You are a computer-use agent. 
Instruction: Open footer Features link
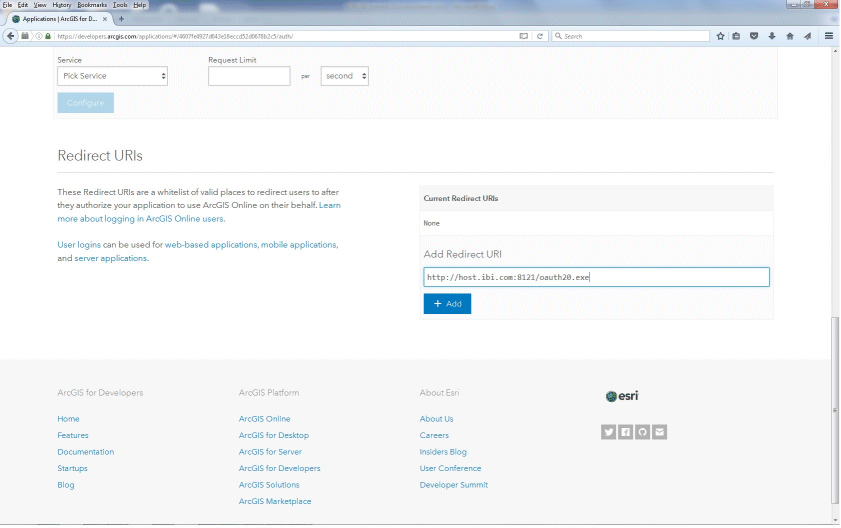tap(73, 435)
